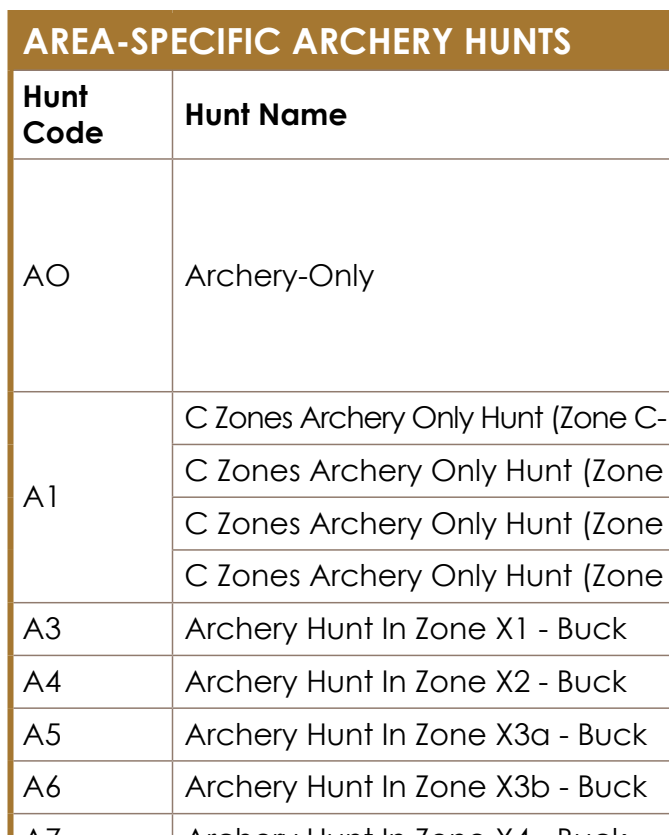Click the Area-Specific Archery Hunts title banner
The height and width of the screenshot is (835, 669).
pyautogui.click(x=339, y=40)
